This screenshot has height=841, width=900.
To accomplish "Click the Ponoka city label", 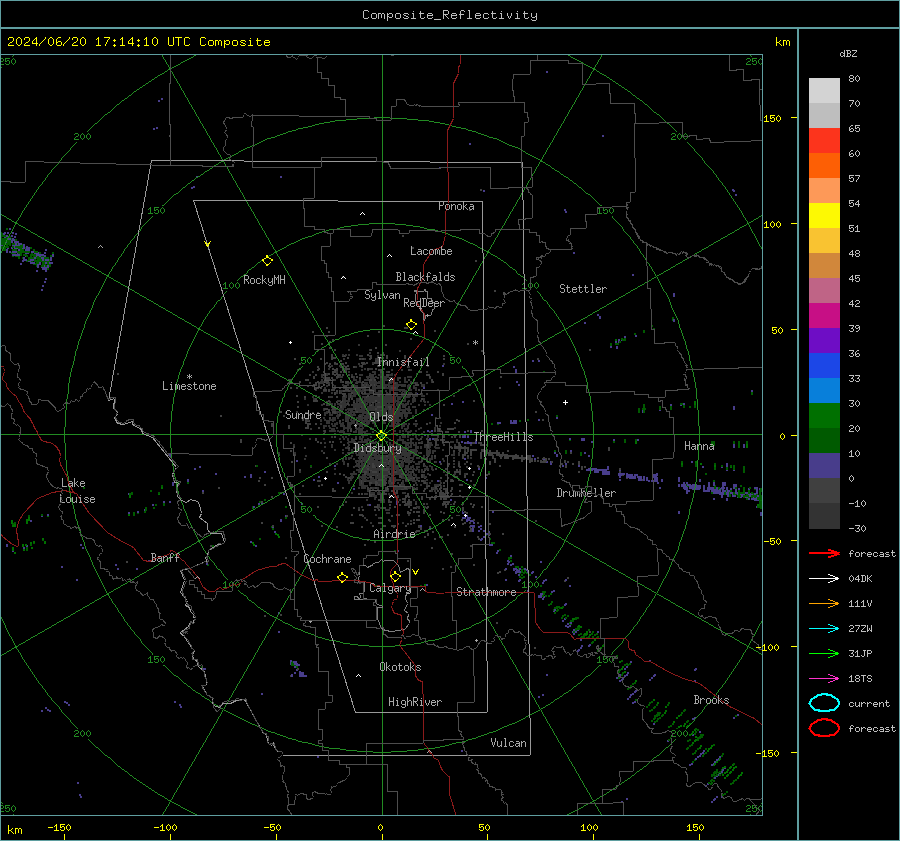I will tap(456, 206).
